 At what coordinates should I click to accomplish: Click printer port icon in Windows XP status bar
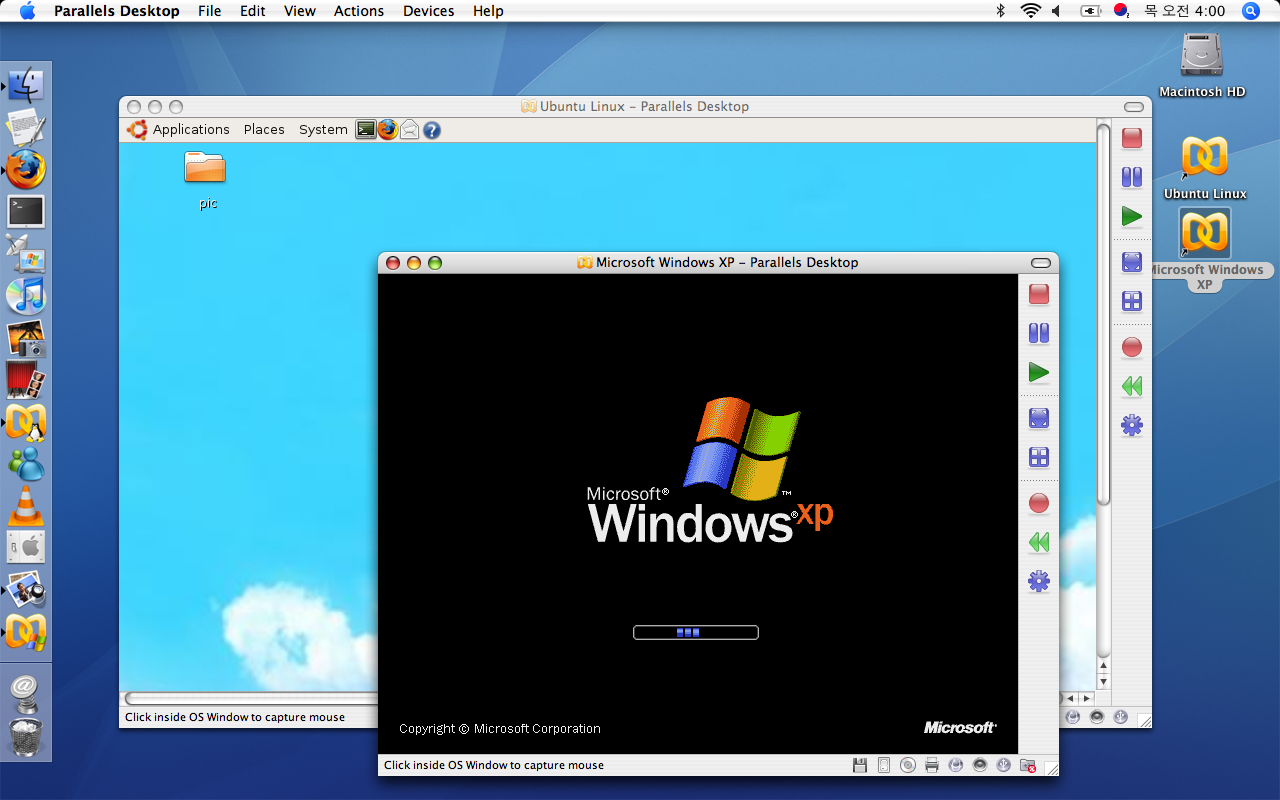click(931, 765)
